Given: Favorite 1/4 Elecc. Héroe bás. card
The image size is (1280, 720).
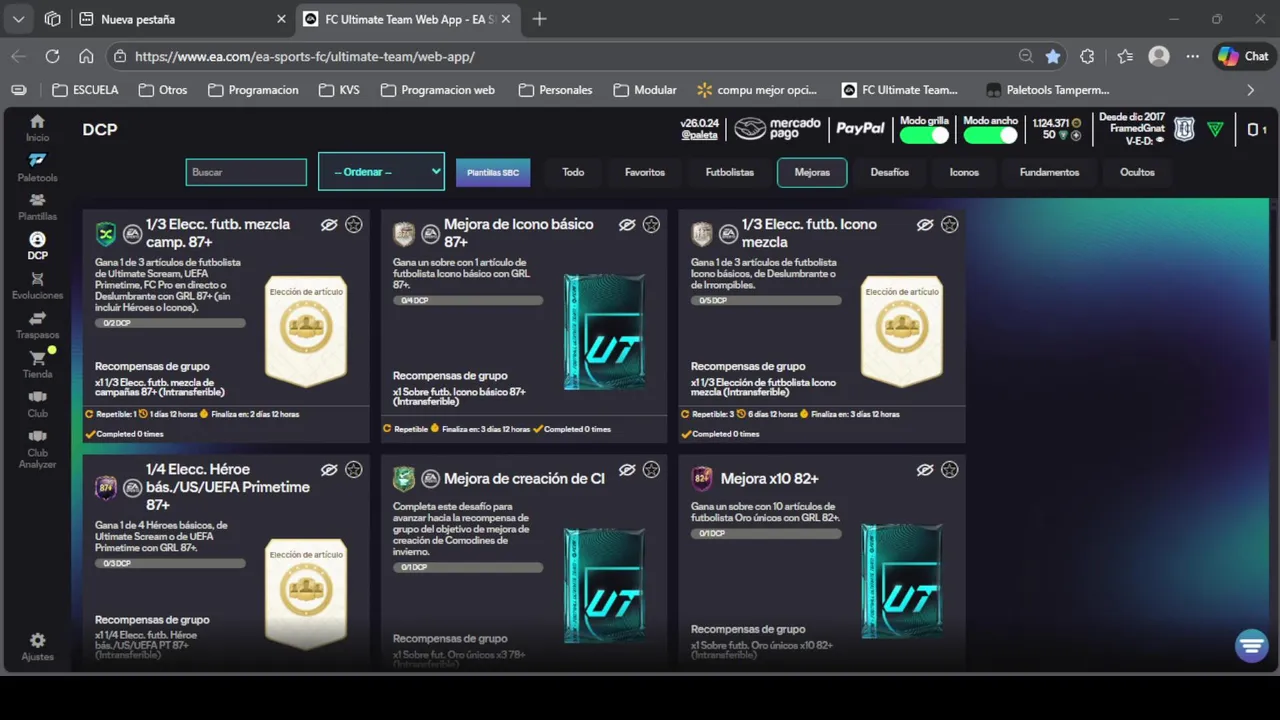Looking at the screenshot, I should 354,470.
